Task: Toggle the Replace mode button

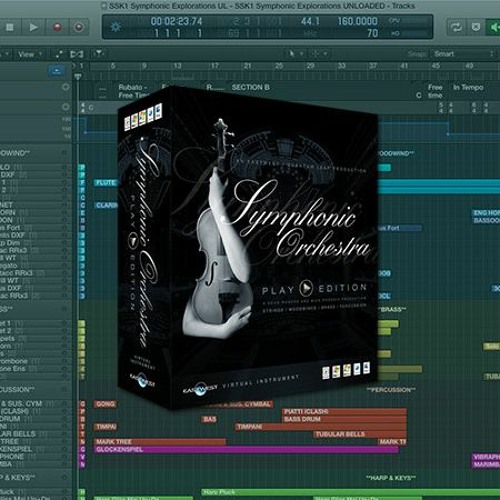Action: tap(476, 27)
